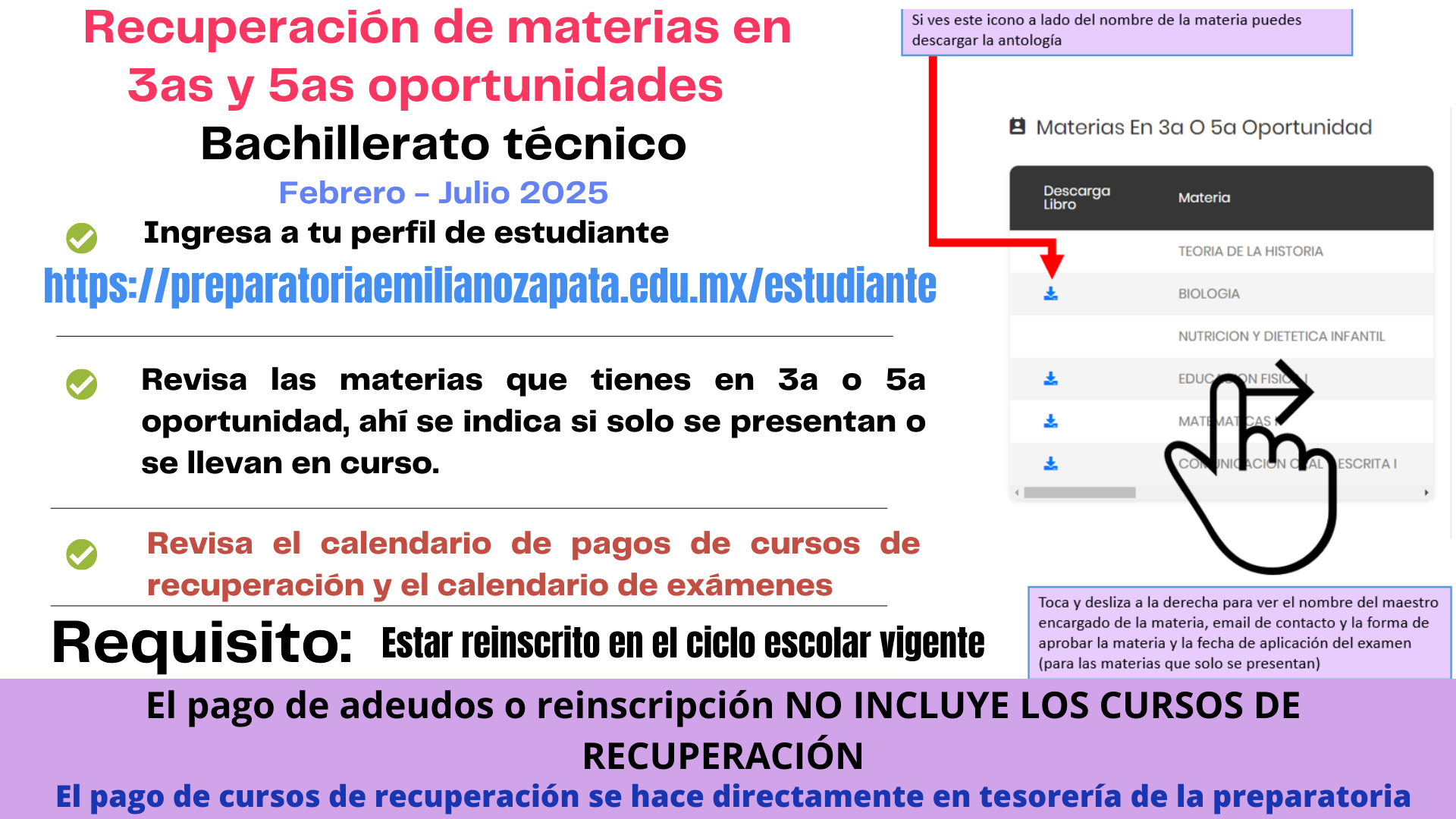Click the table's right scroll arrow
The height and width of the screenshot is (819, 1456).
point(1426,493)
